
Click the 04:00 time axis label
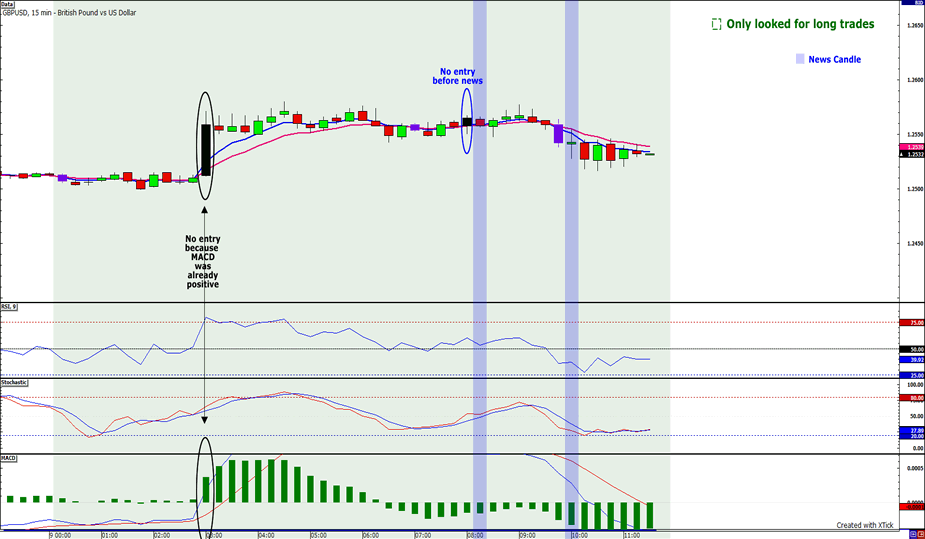coord(266,535)
